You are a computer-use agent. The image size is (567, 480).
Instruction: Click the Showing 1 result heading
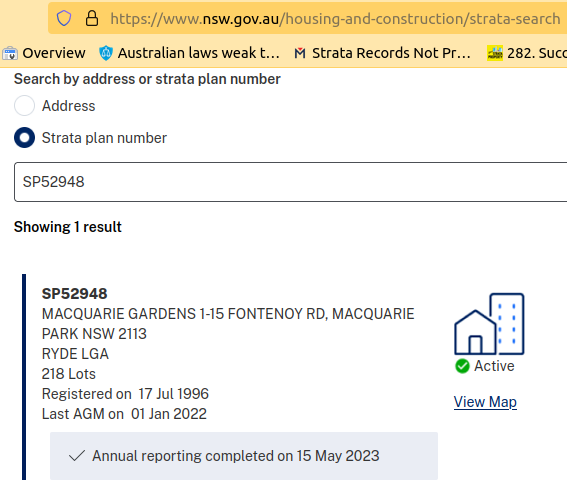pyautogui.click(x=68, y=227)
